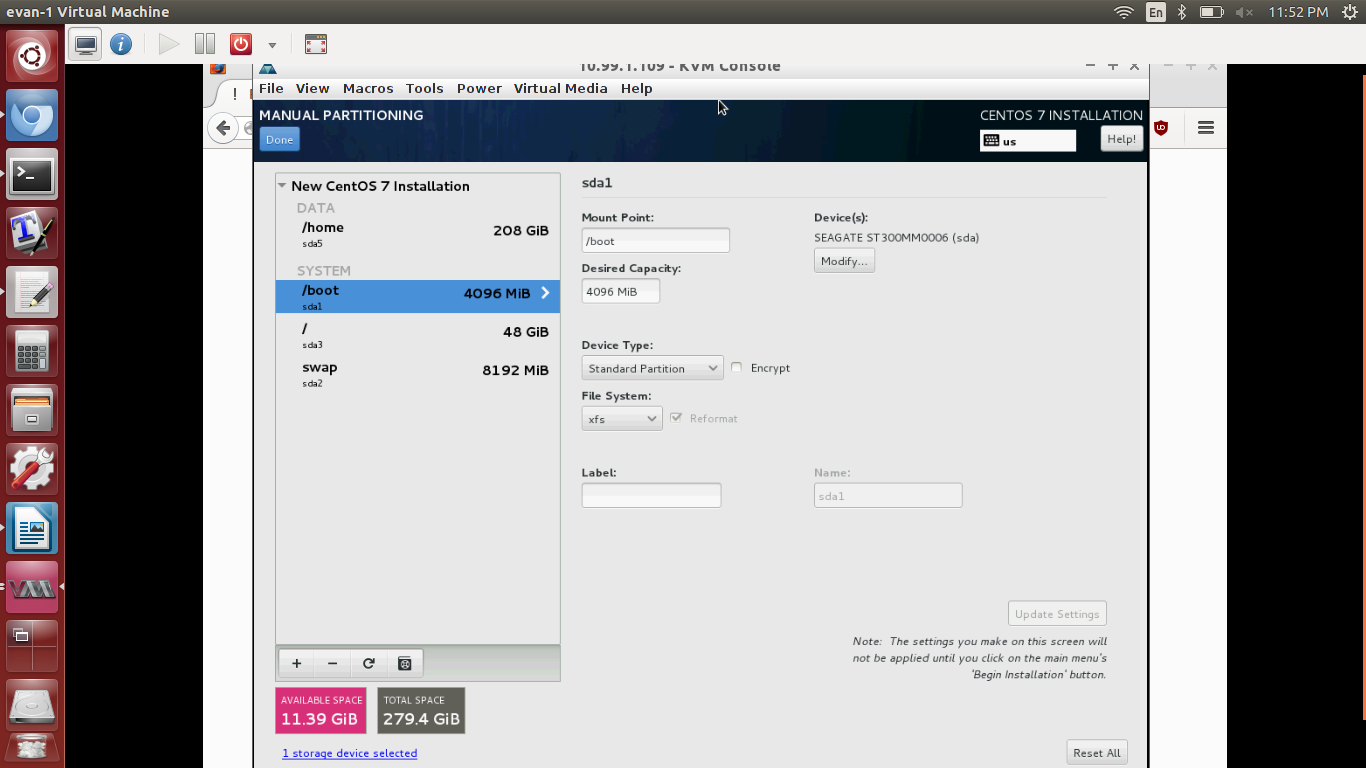Click the Modify... device button

pos(844,261)
